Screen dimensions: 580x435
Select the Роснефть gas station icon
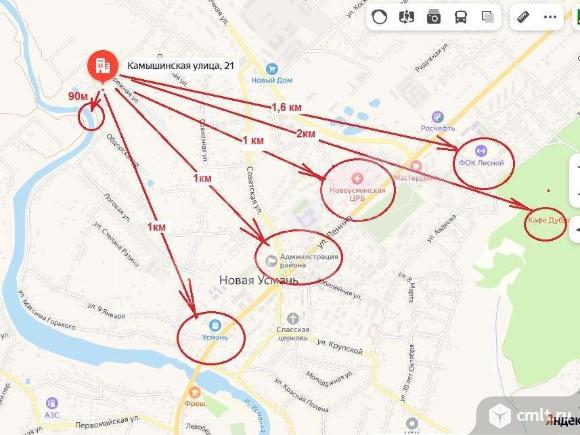point(438,117)
